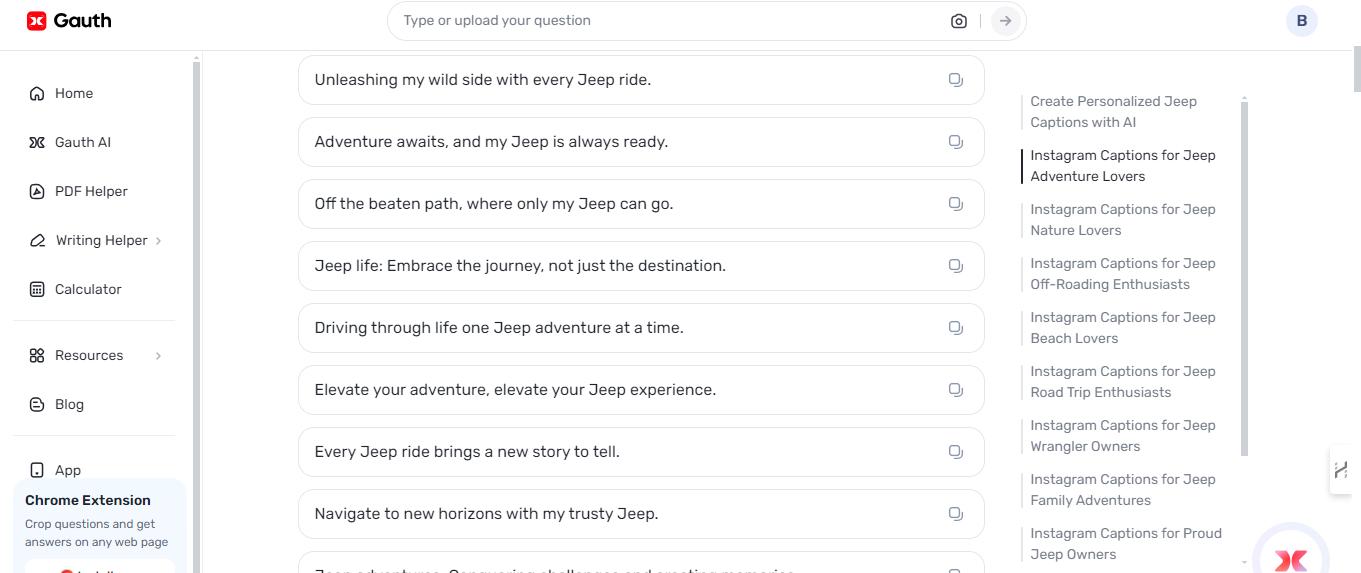Click the table of contents scrollbar

1244,280
